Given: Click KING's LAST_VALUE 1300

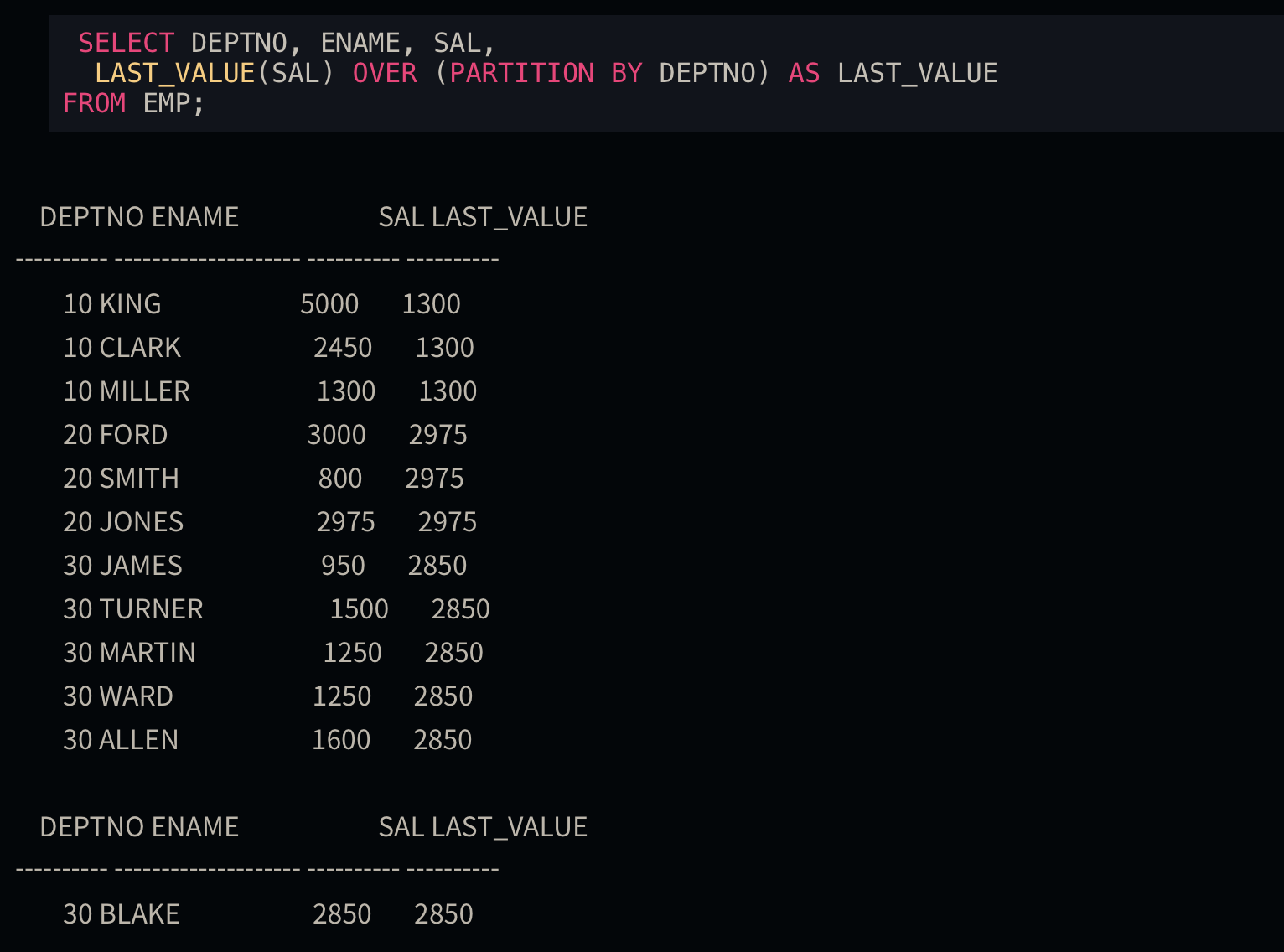Looking at the screenshot, I should [431, 303].
